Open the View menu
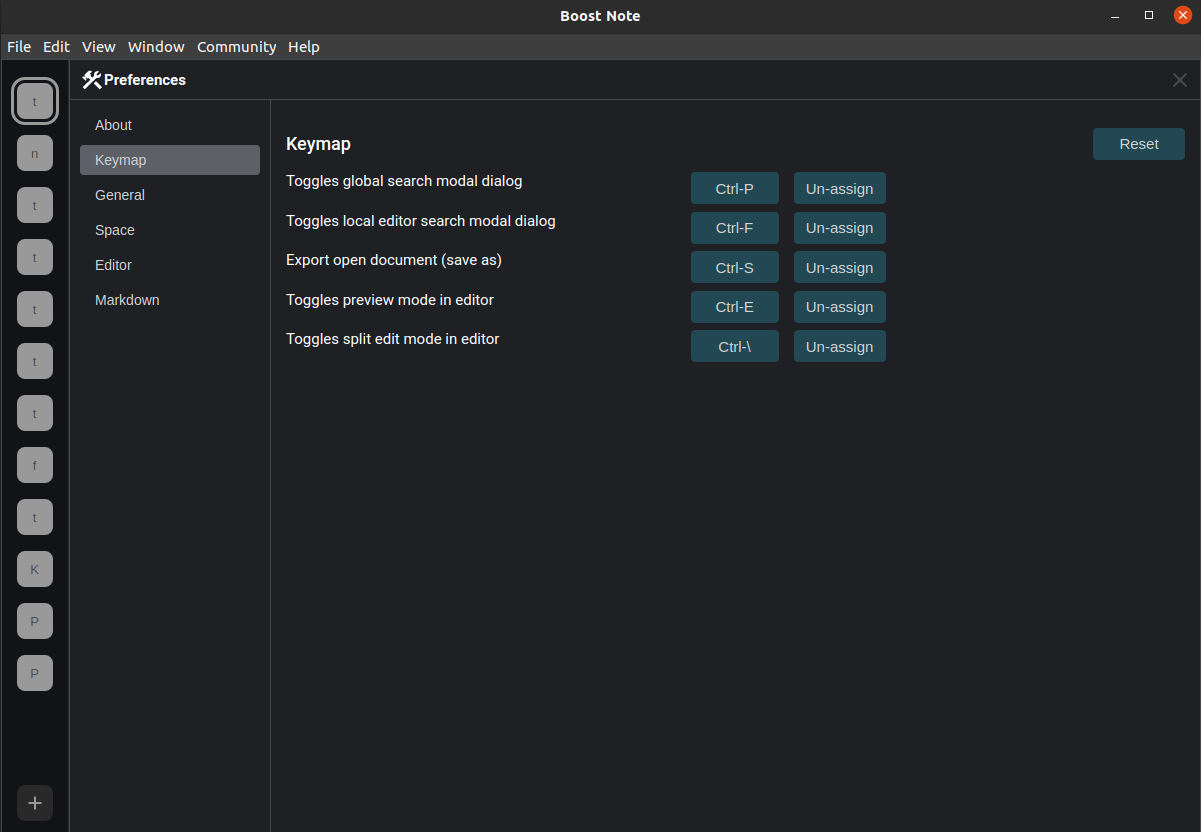Viewport: 1201px width, 832px height. [99, 47]
